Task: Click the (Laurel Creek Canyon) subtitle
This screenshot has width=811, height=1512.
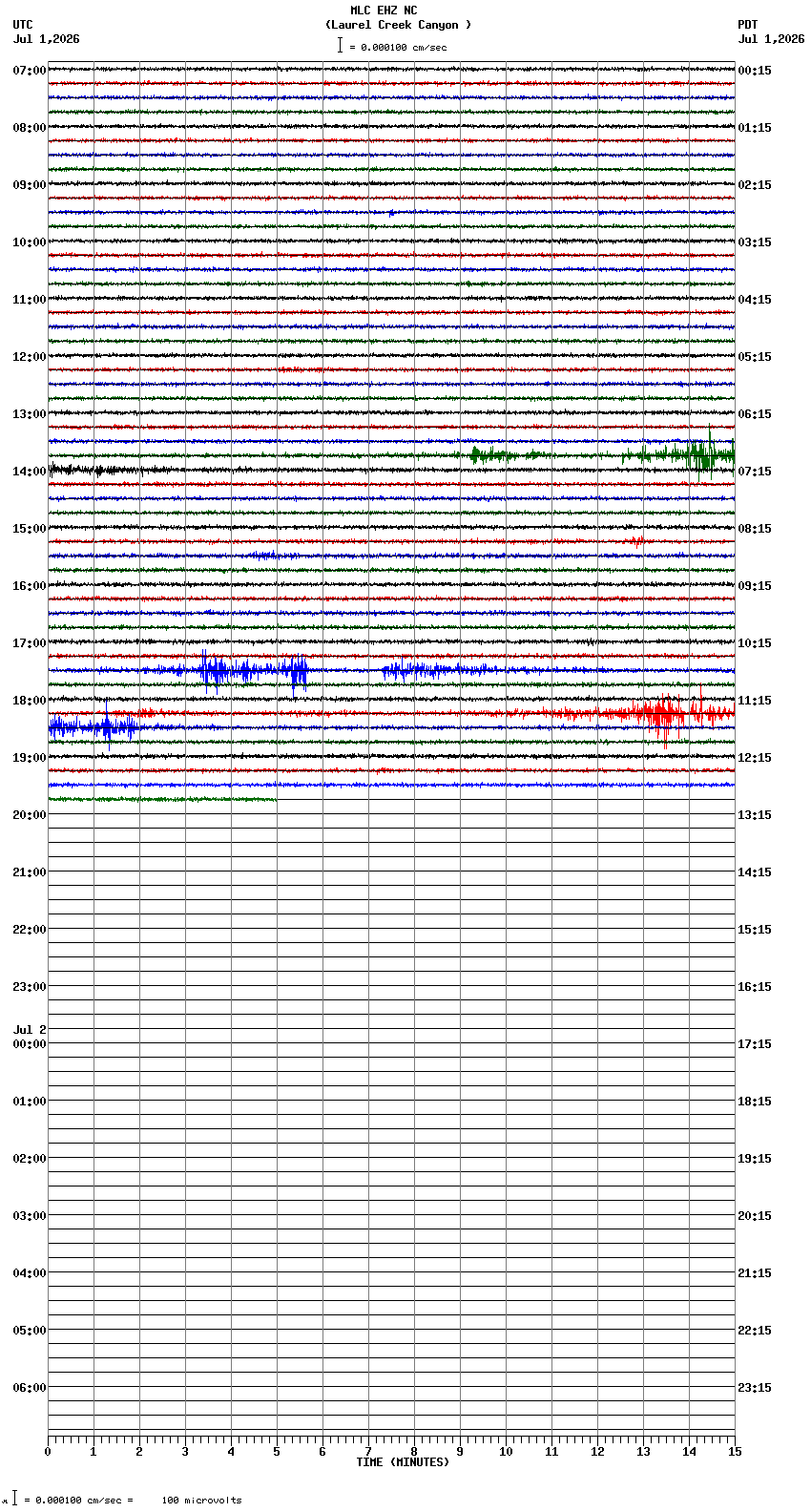Action: click(x=398, y=25)
